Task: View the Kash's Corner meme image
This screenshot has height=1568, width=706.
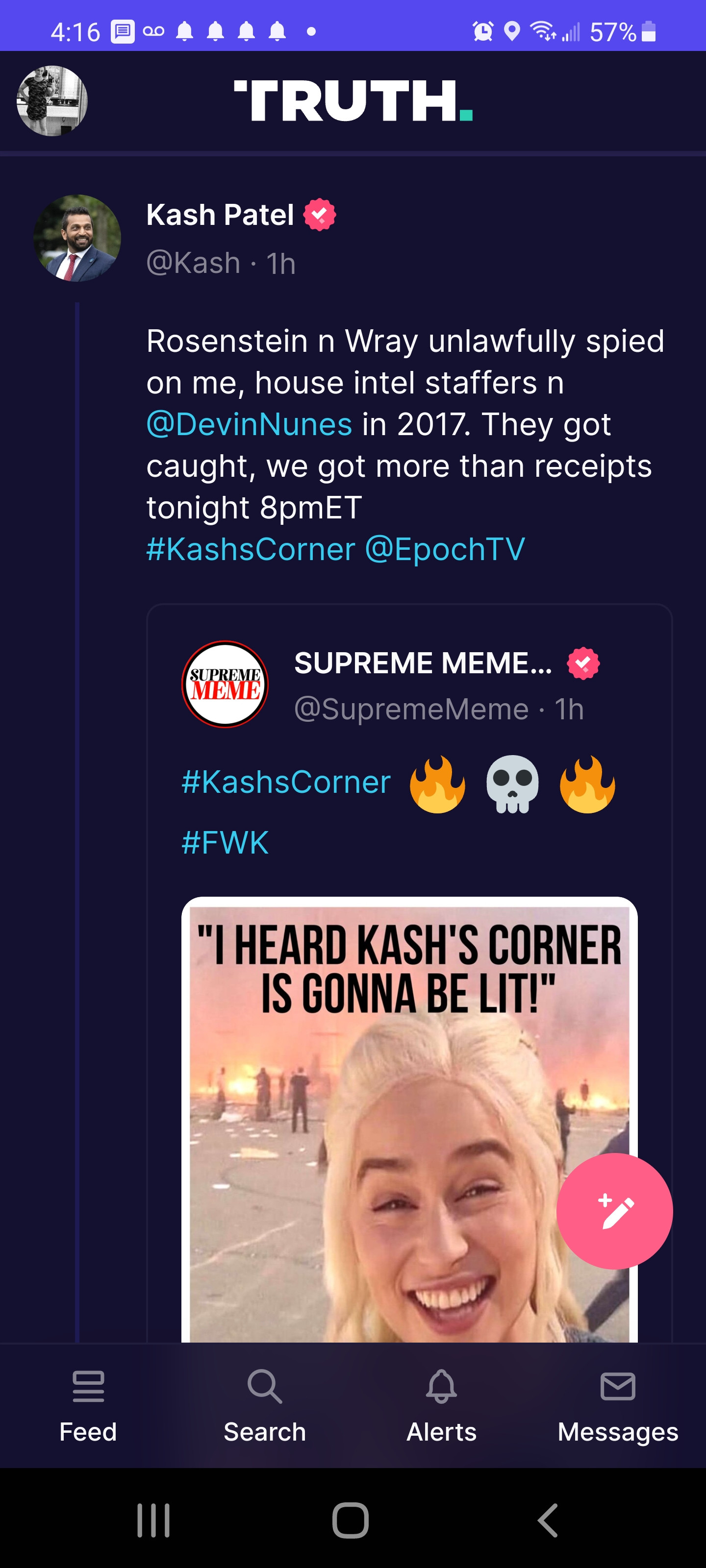Action: (409, 1120)
